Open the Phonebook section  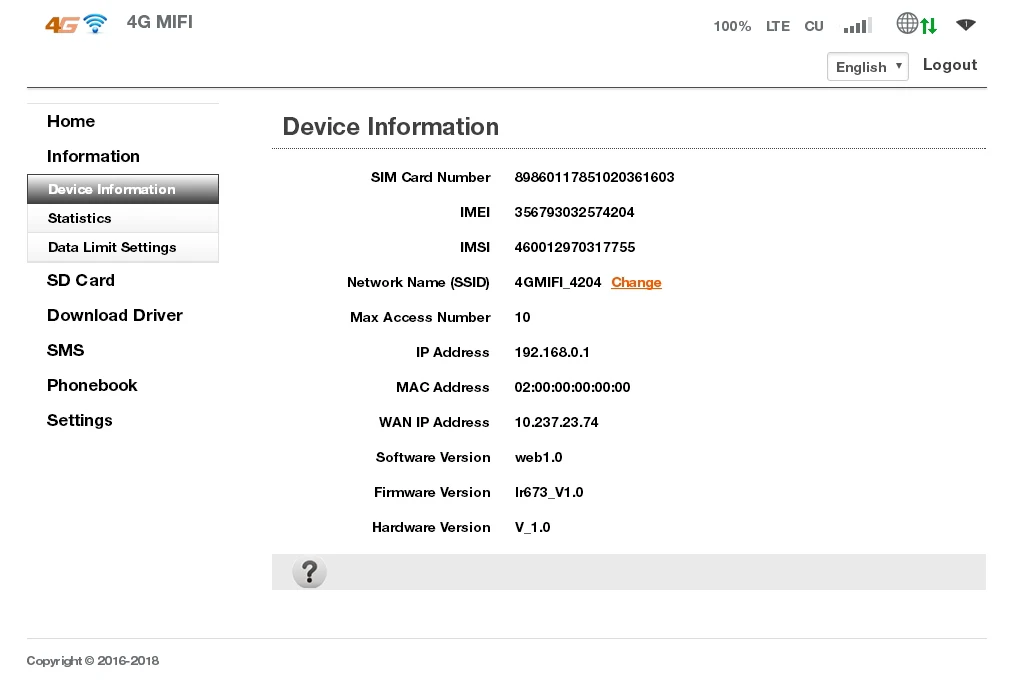(92, 385)
